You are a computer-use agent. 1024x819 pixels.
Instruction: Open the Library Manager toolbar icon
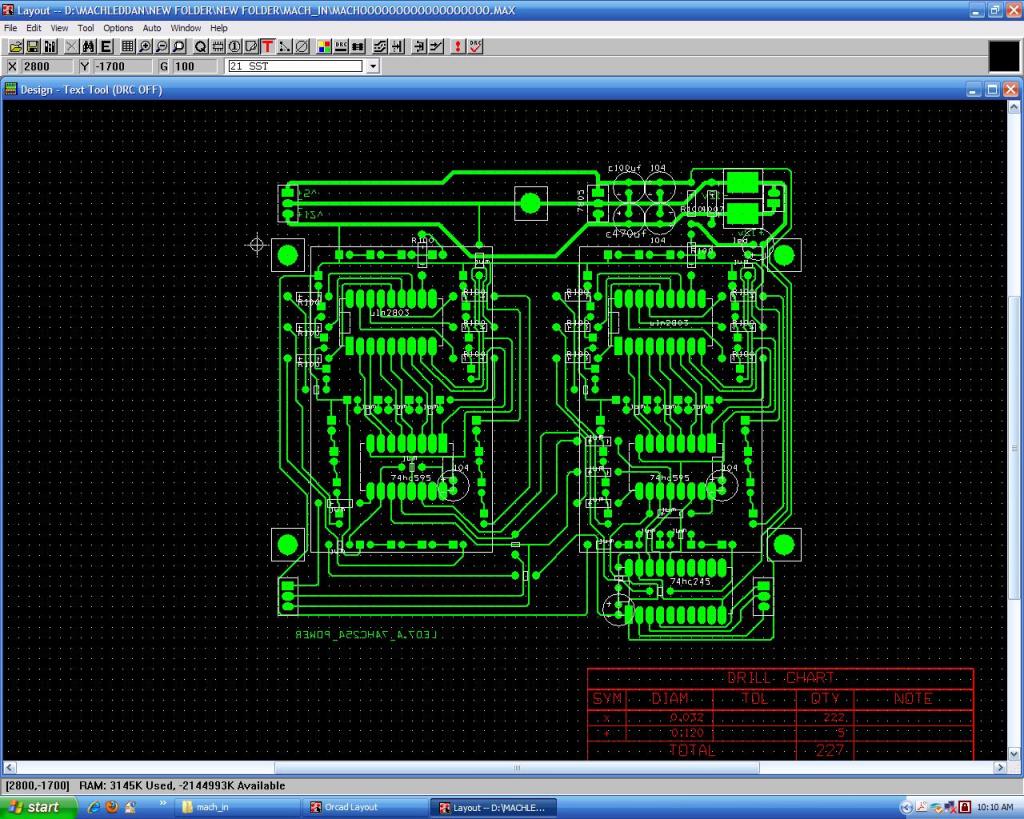point(50,46)
